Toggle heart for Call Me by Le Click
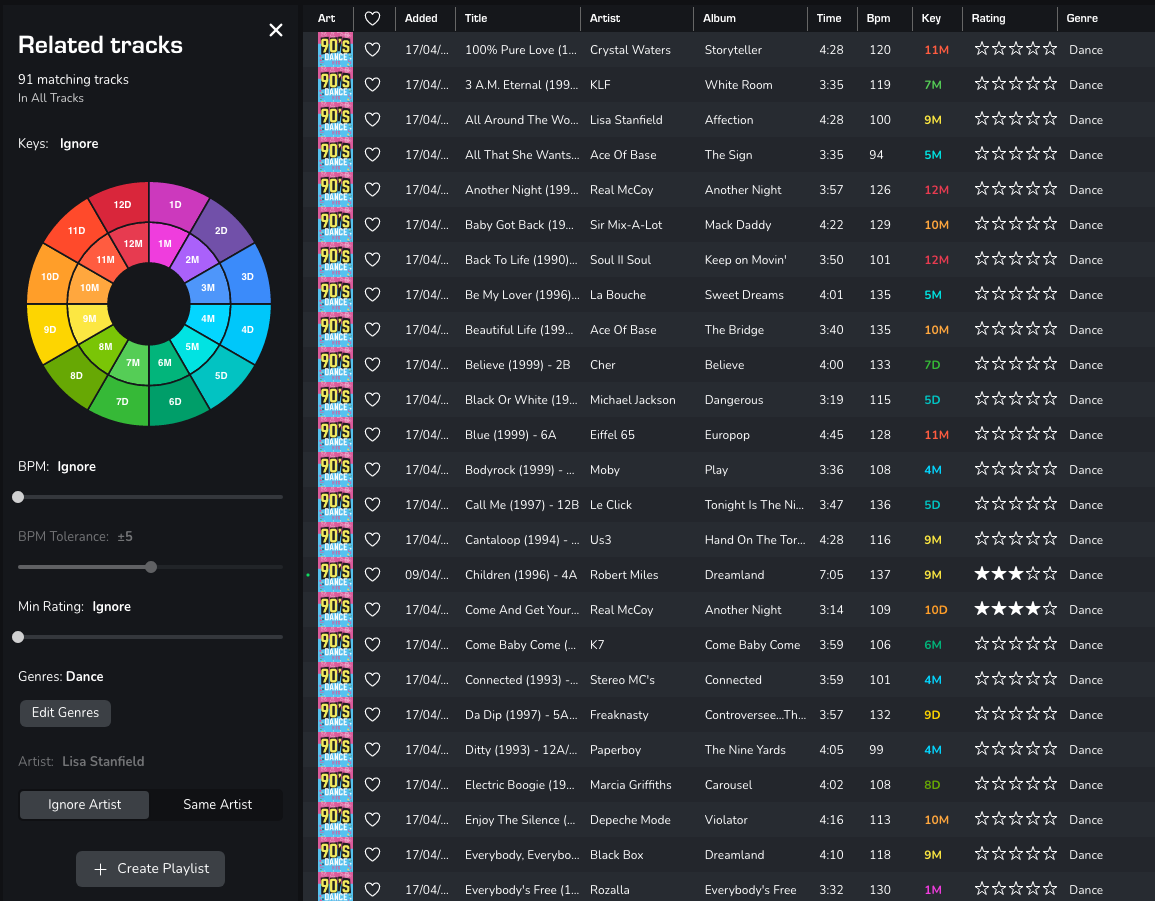This screenshot has width=1155, height=901. tap(373, 505)
